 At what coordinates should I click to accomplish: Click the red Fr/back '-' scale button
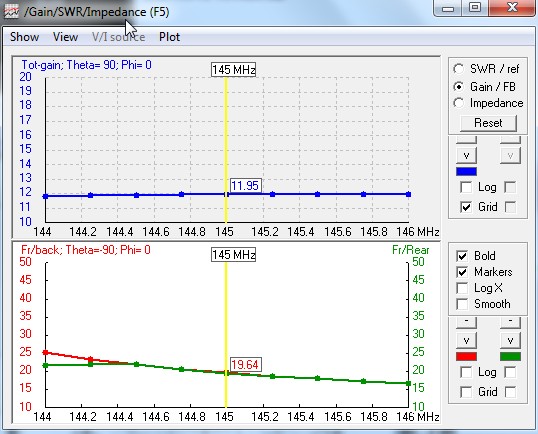(x=466, y=321)
